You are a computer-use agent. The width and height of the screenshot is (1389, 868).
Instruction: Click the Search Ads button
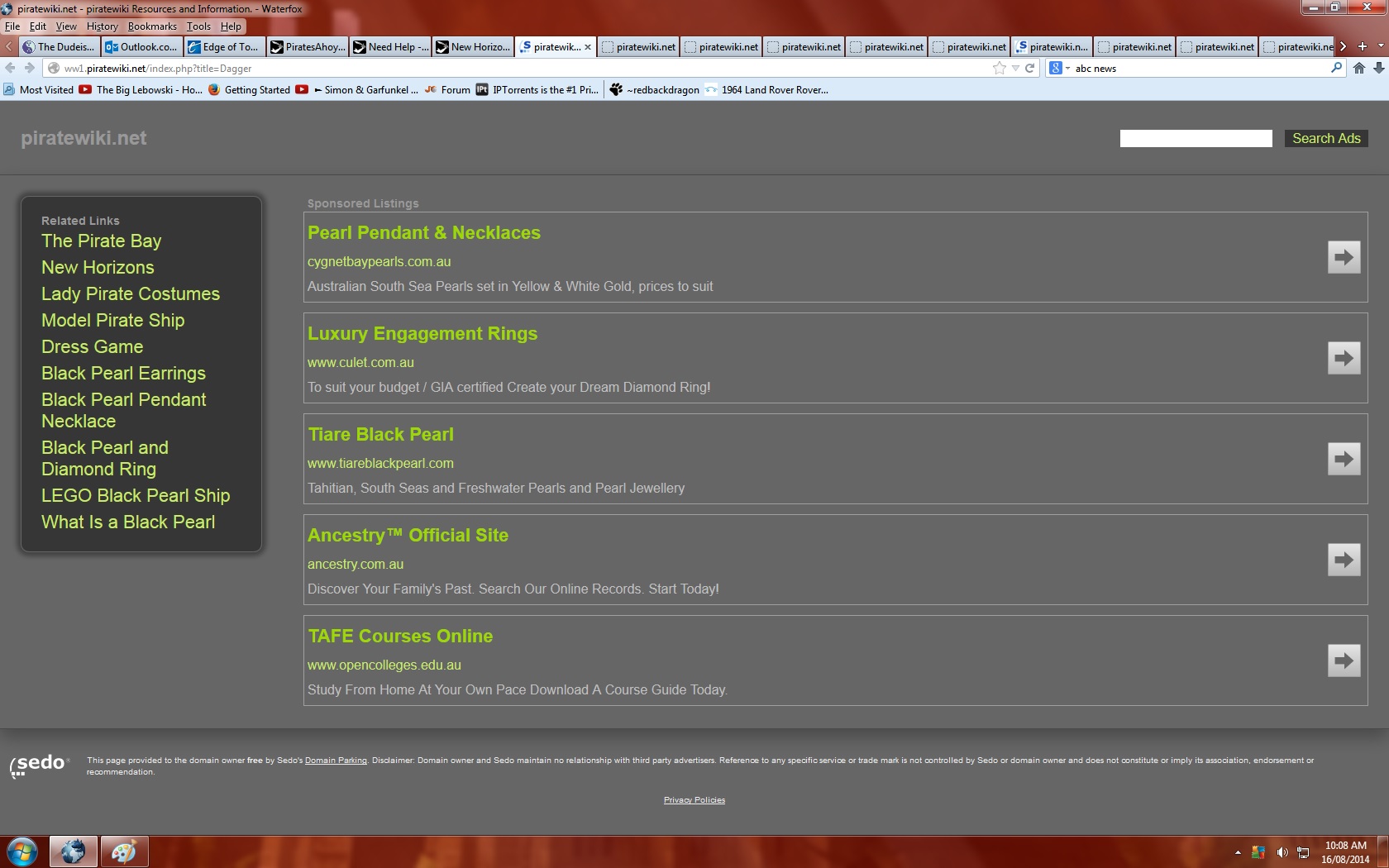click(x=1326, y=138)
